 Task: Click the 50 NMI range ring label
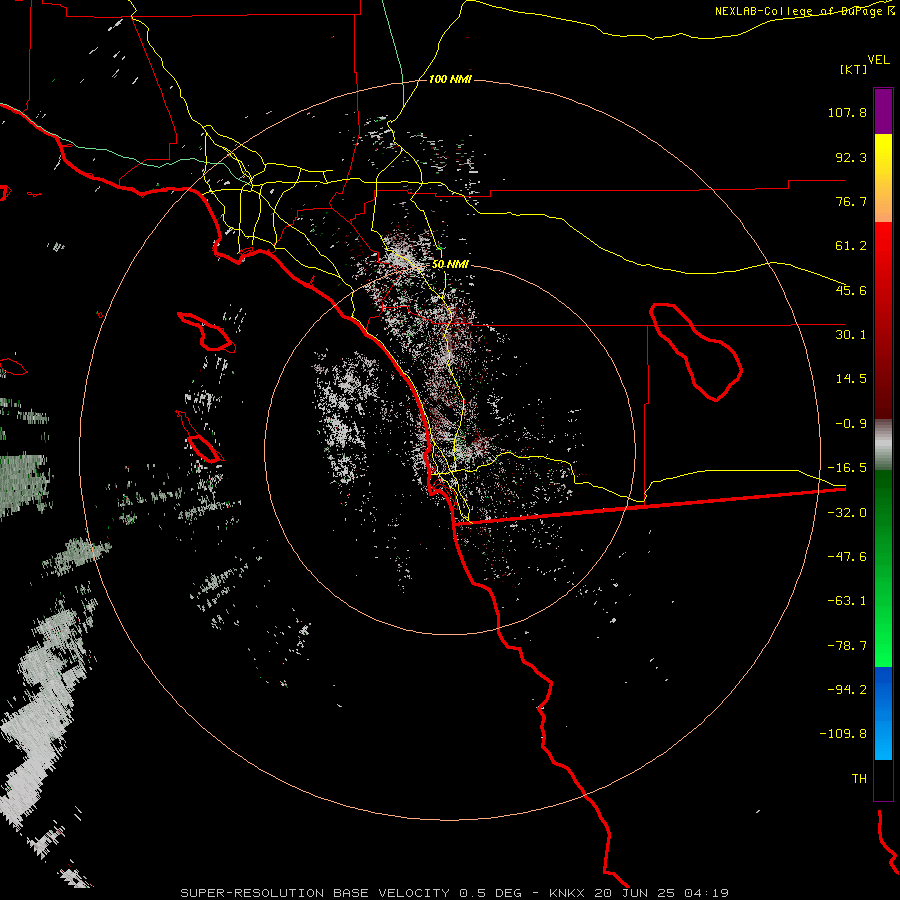[450, 264]
